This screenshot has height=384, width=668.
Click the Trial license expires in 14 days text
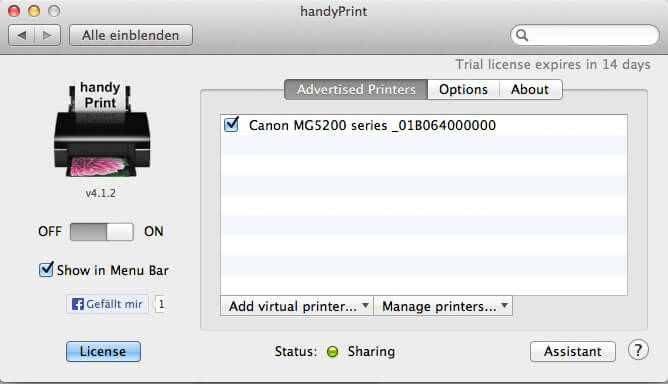coord(553,64)
